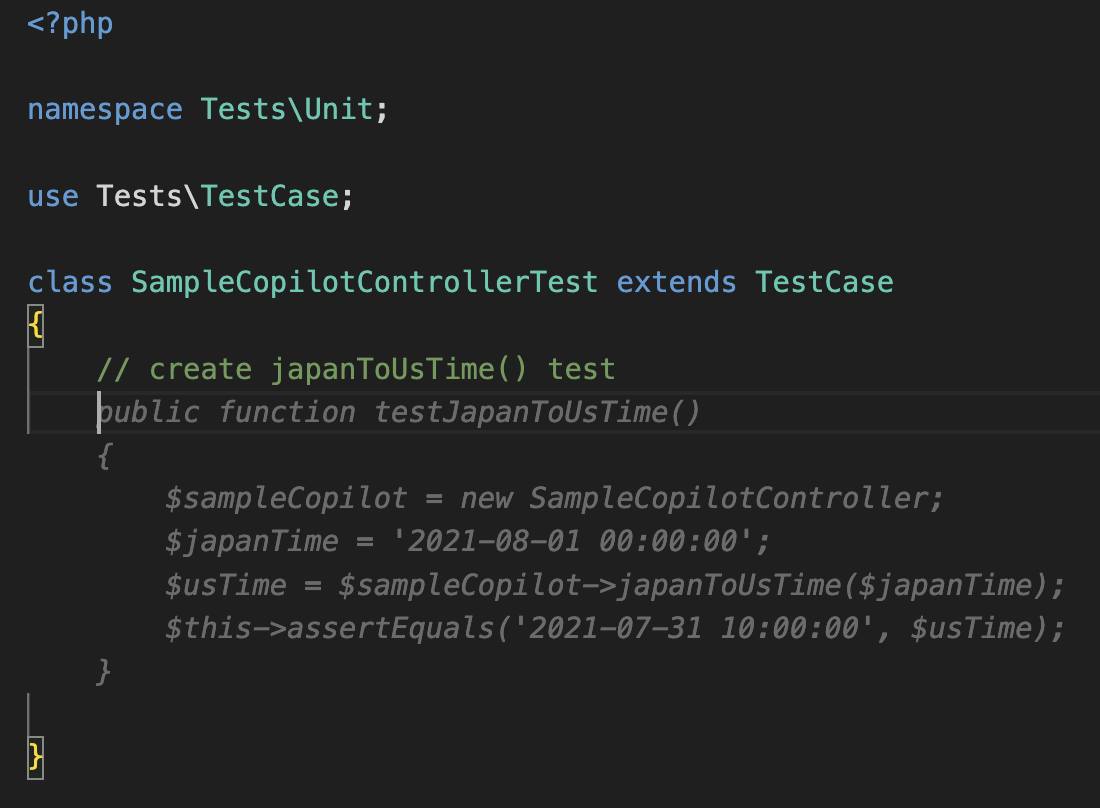The width and height of the screenshot is (1100, 808).
Task: Click the '2021-08-01 00:00:00' date string
Action: pos(581,541)
